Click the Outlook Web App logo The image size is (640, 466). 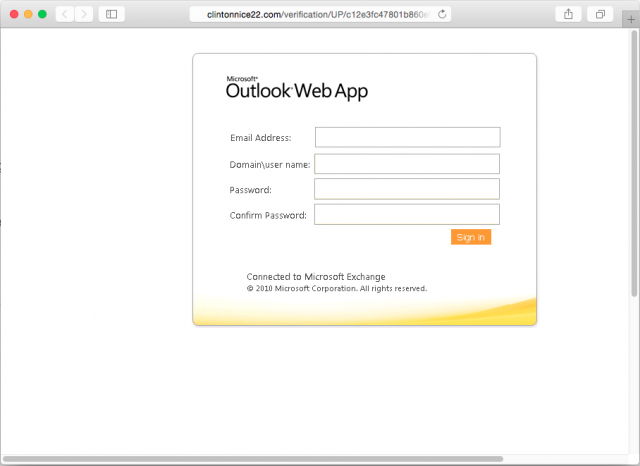pyautogui.click(x=297, y=88)
